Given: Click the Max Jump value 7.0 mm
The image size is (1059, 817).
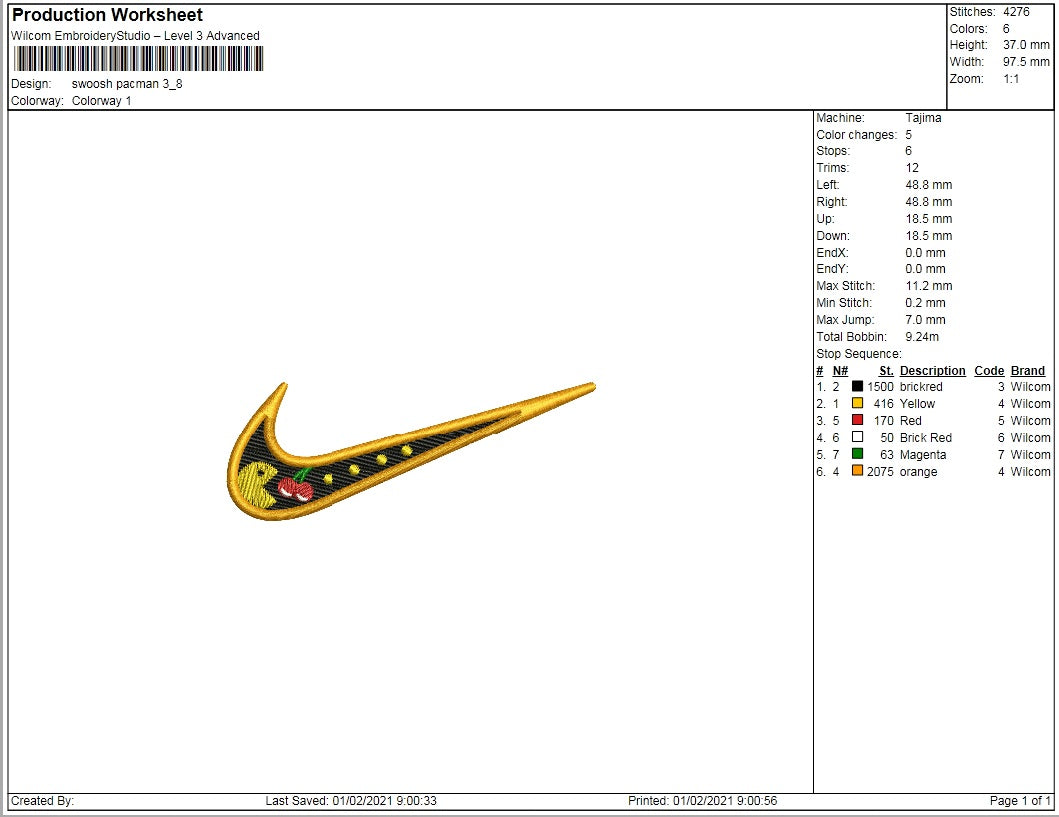Looking at the screenshot, I should [925, 319].
